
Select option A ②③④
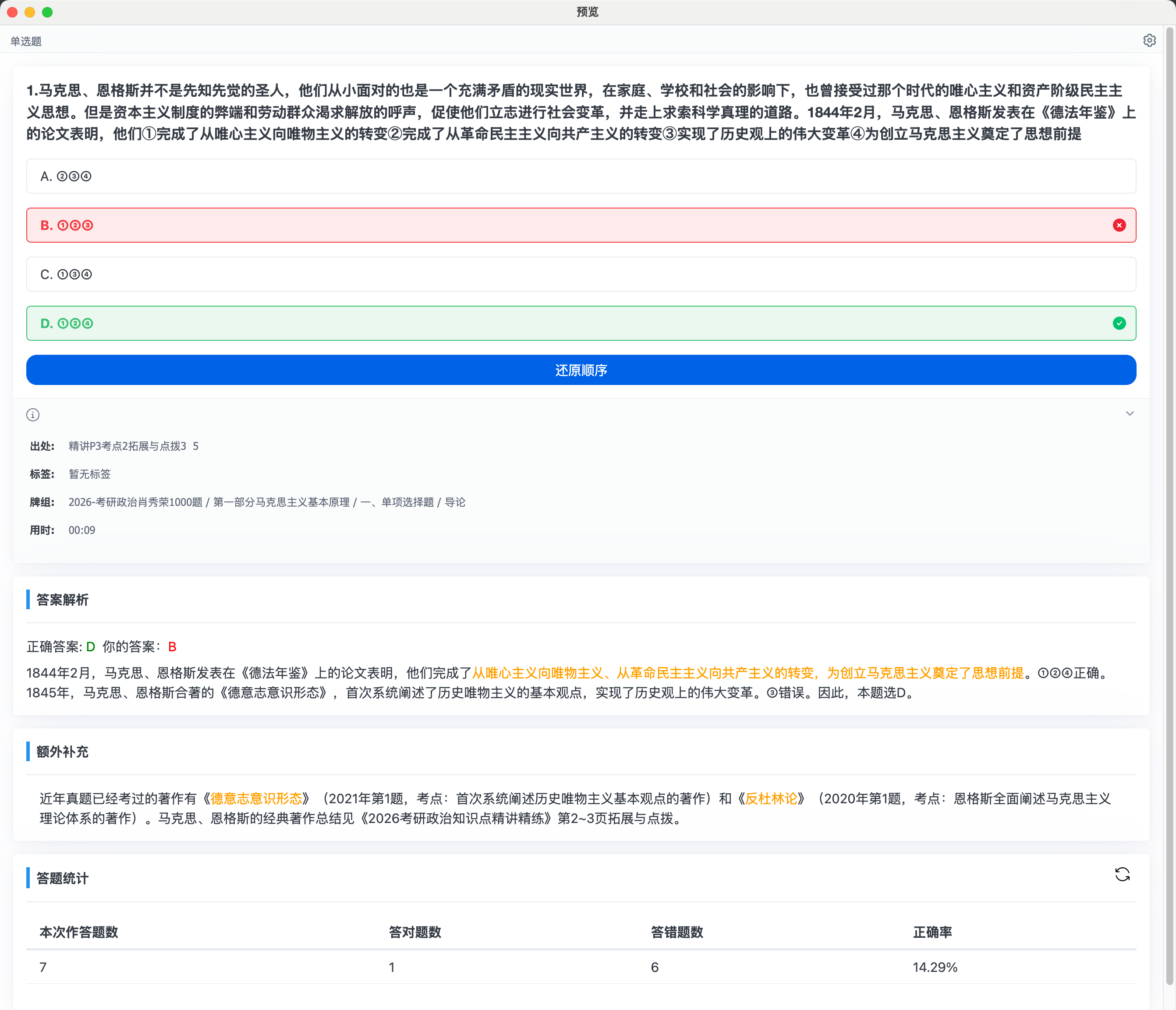pos(581,177)
